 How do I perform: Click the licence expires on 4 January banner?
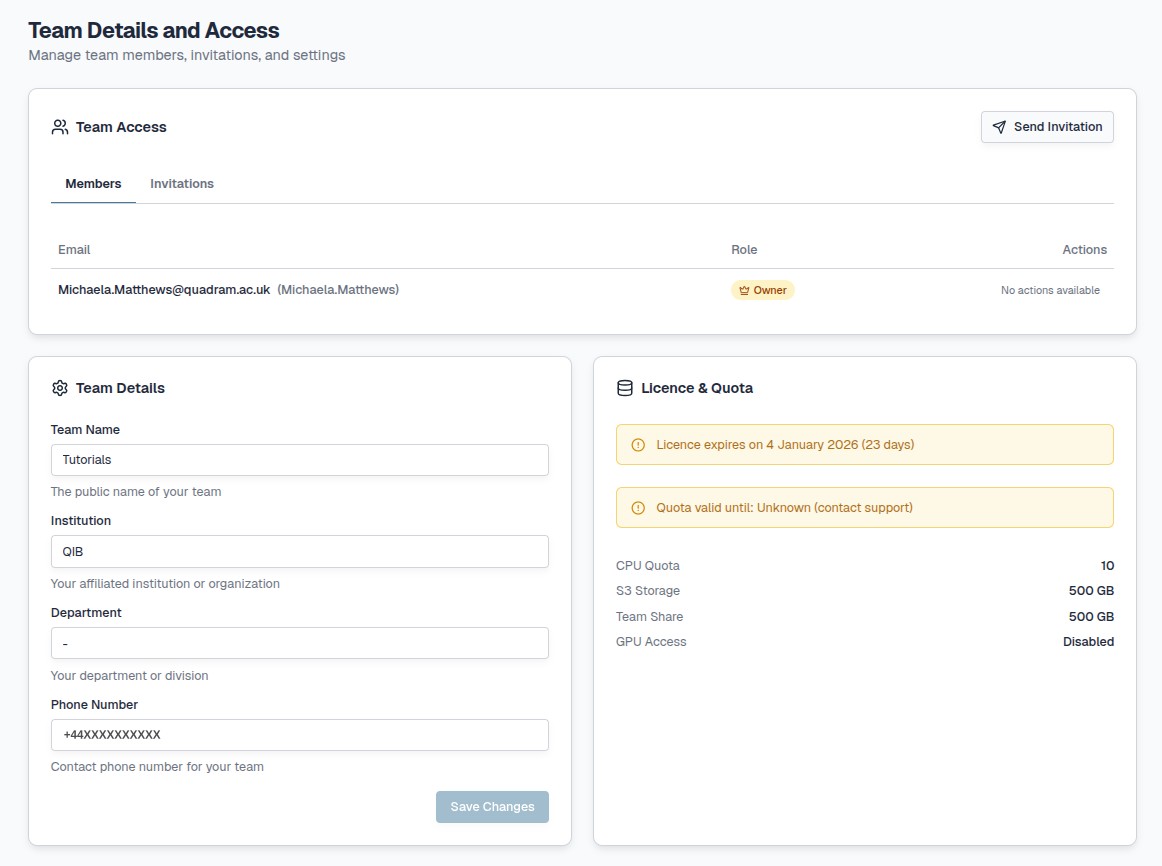pyautogui.click(x=864, y=445)
